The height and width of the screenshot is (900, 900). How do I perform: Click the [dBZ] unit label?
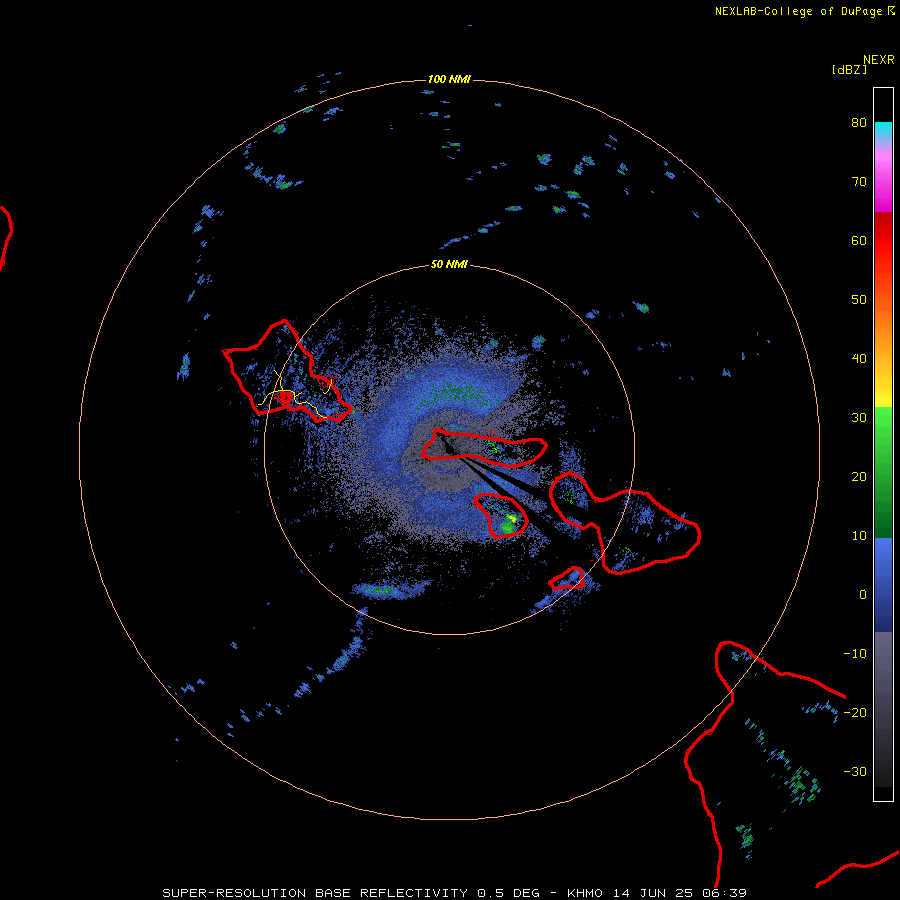click(x=849, y=69)
